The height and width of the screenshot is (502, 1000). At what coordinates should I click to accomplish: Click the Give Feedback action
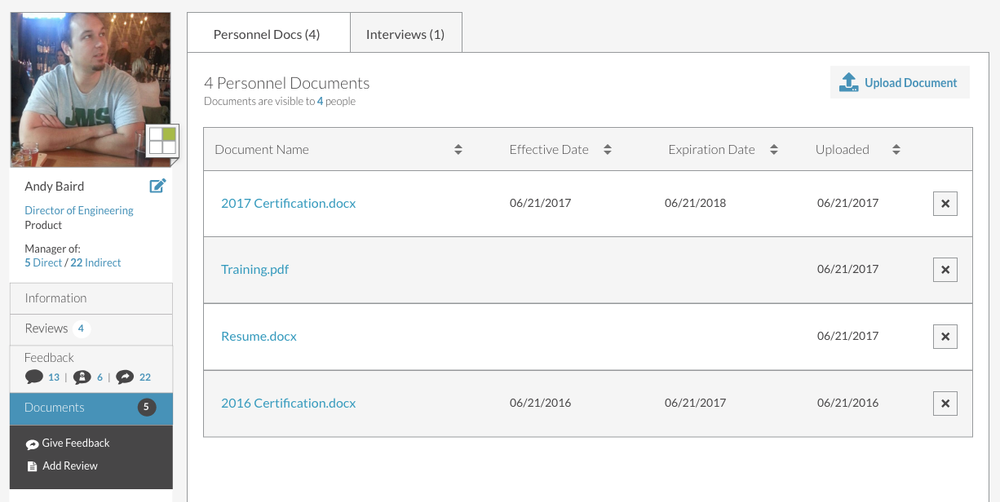click(68, 443)
